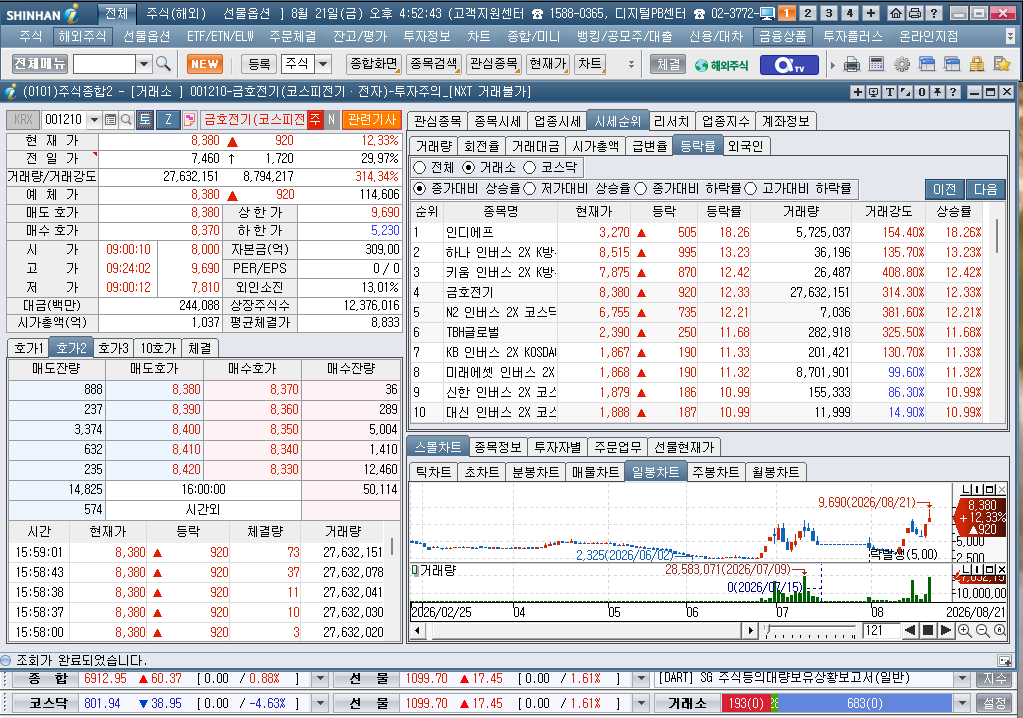Add a new virtual screen with plus button
The image size is (1023, 718).
coord(870,12)
